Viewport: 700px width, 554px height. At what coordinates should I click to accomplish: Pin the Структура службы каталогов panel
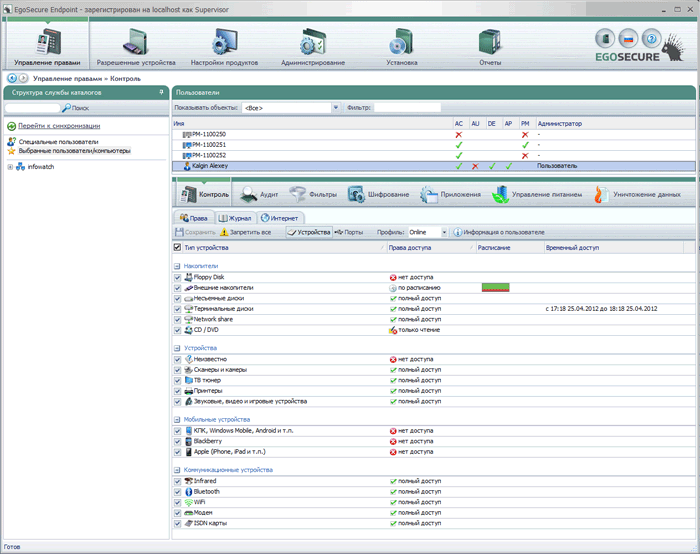click(x=161, y=92)
